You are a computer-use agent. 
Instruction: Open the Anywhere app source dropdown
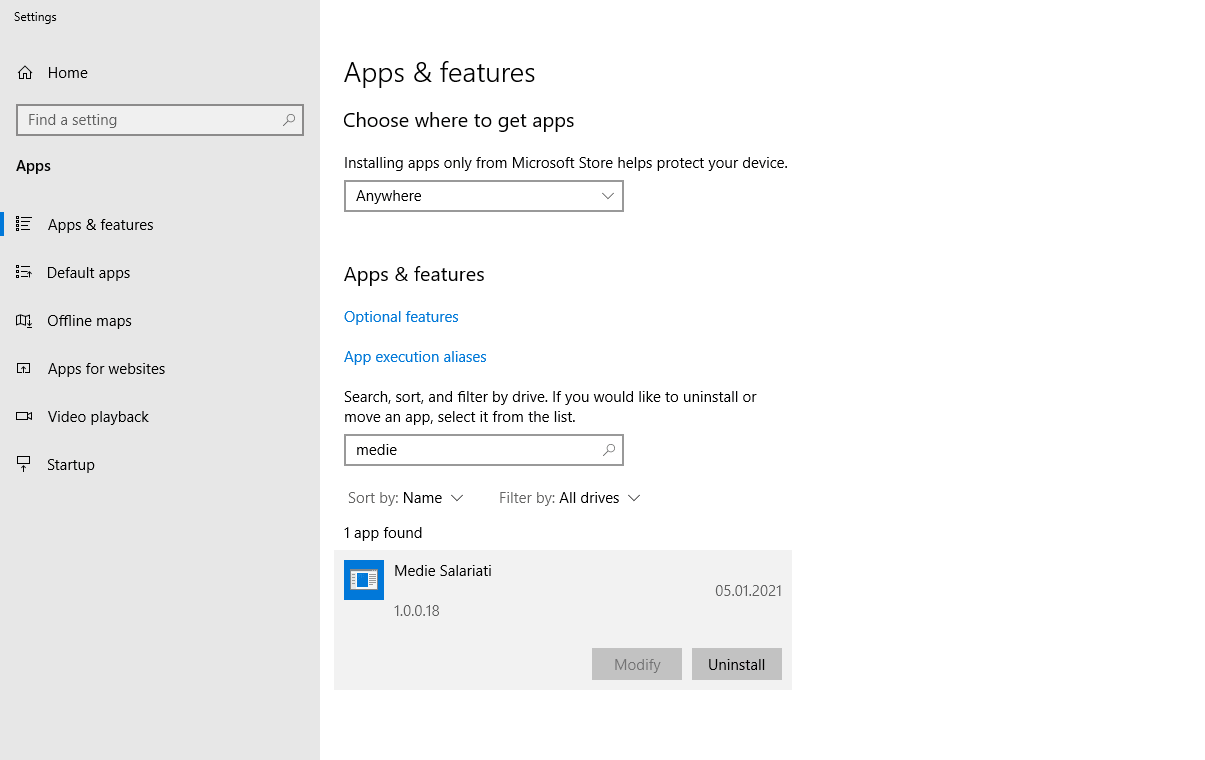tap(484, 196)
